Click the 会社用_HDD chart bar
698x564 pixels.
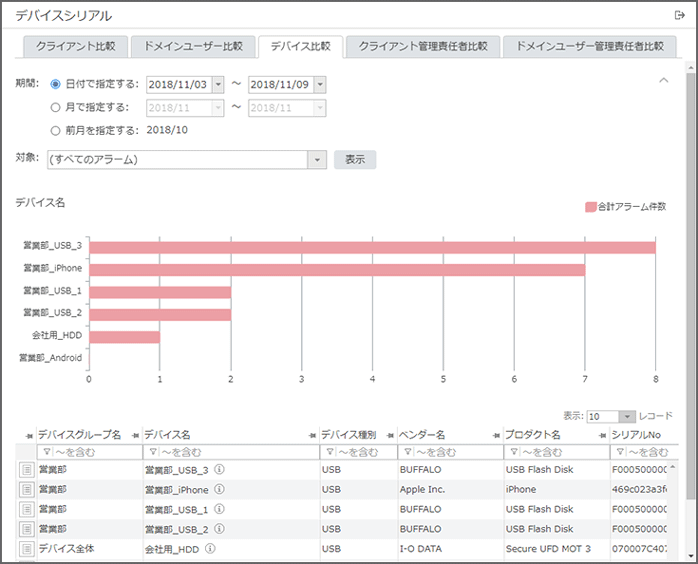tap(125, 337)
